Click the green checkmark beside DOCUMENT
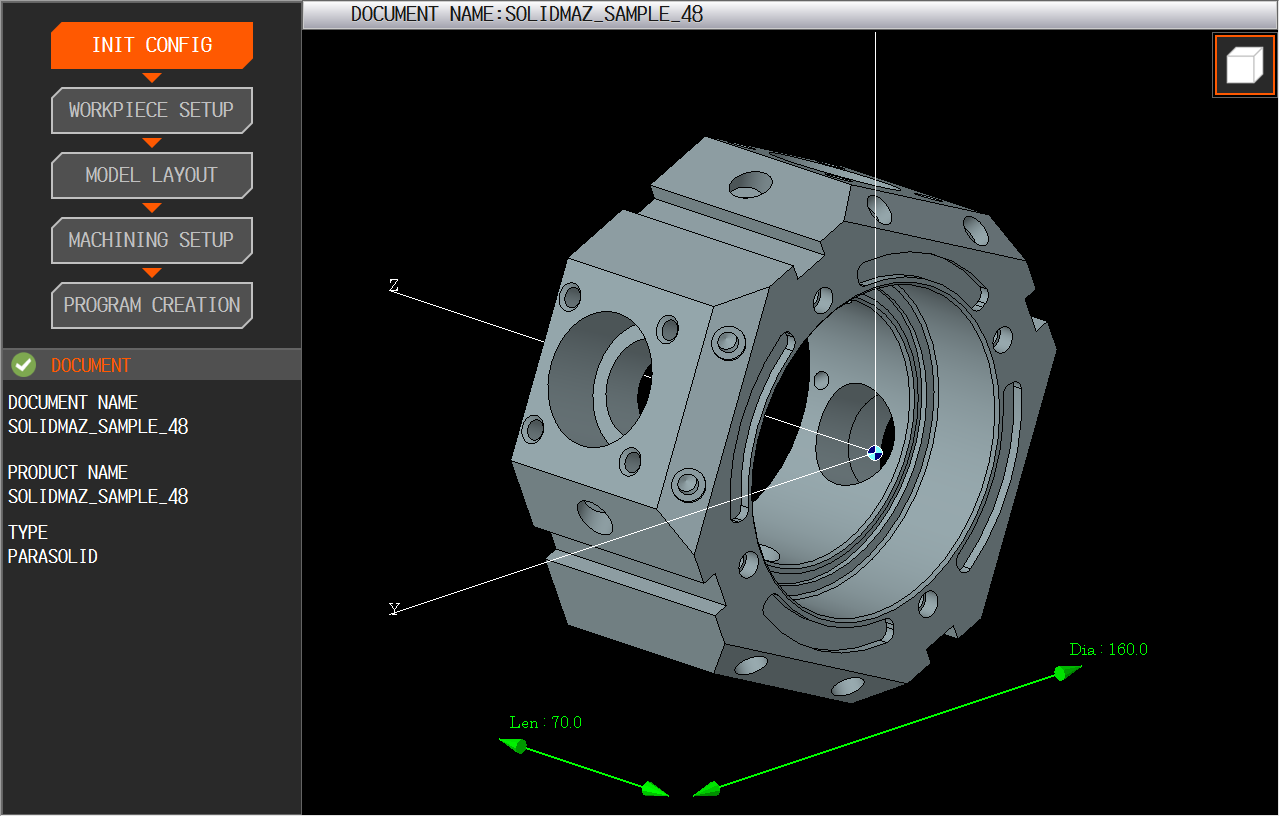1280x817 pixels. pyautogui.click(x=23, y=365)
